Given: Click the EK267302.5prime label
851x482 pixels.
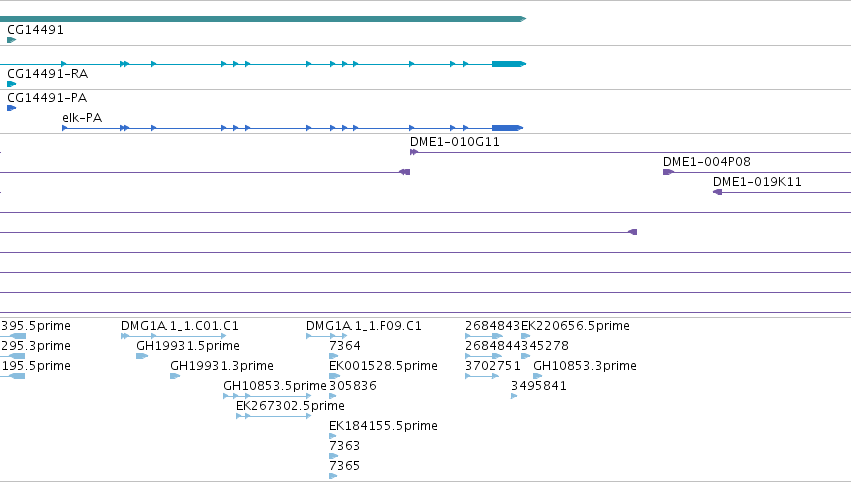Looking at the screenshot, I should point(290,406).
